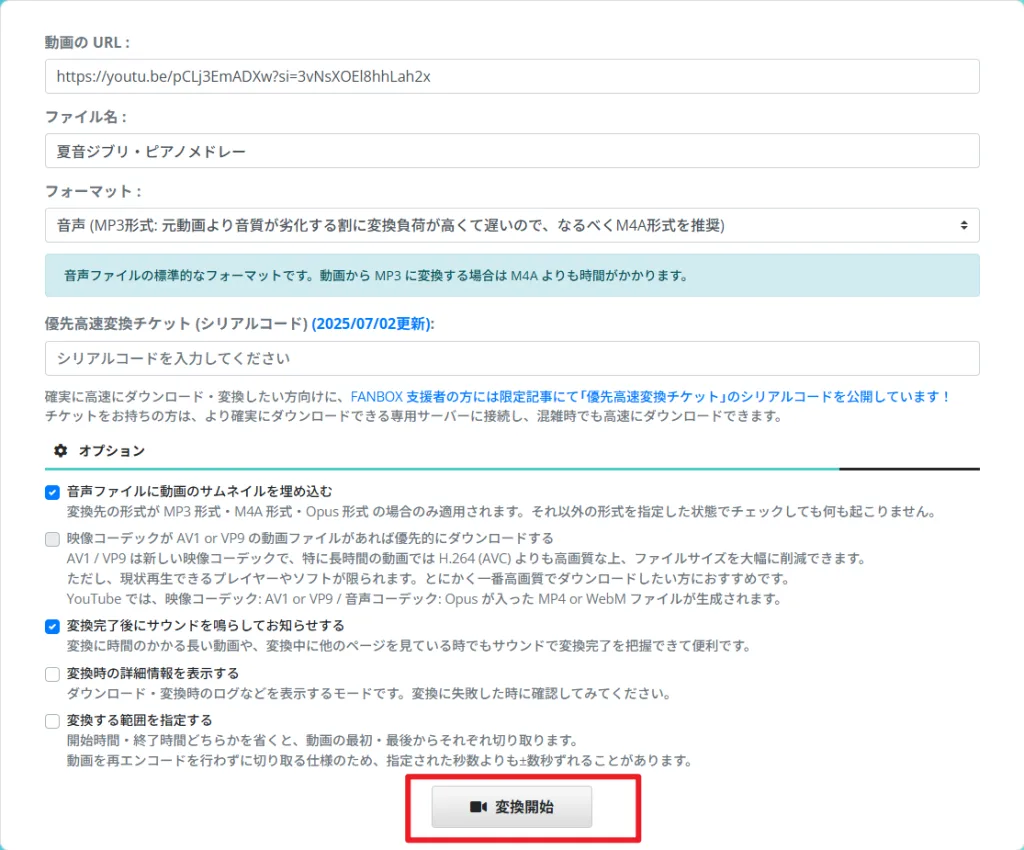Click the serial code input field
The width and height of the screenshot is (1024, 850).
[x=512, y=358]
